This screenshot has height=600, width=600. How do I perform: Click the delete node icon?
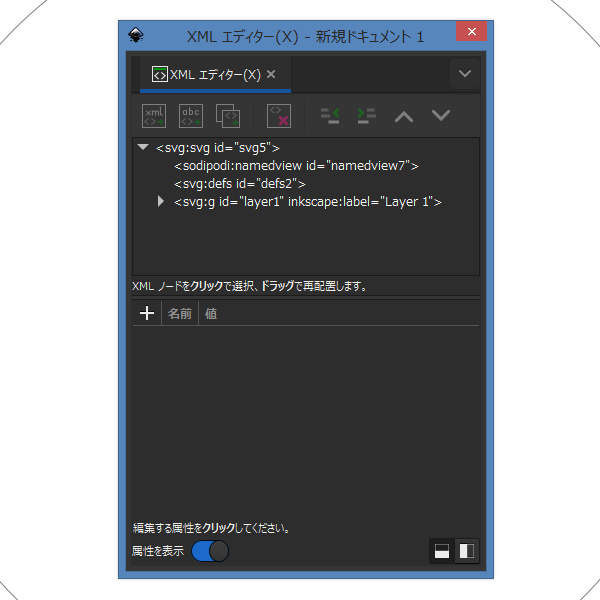279,116
